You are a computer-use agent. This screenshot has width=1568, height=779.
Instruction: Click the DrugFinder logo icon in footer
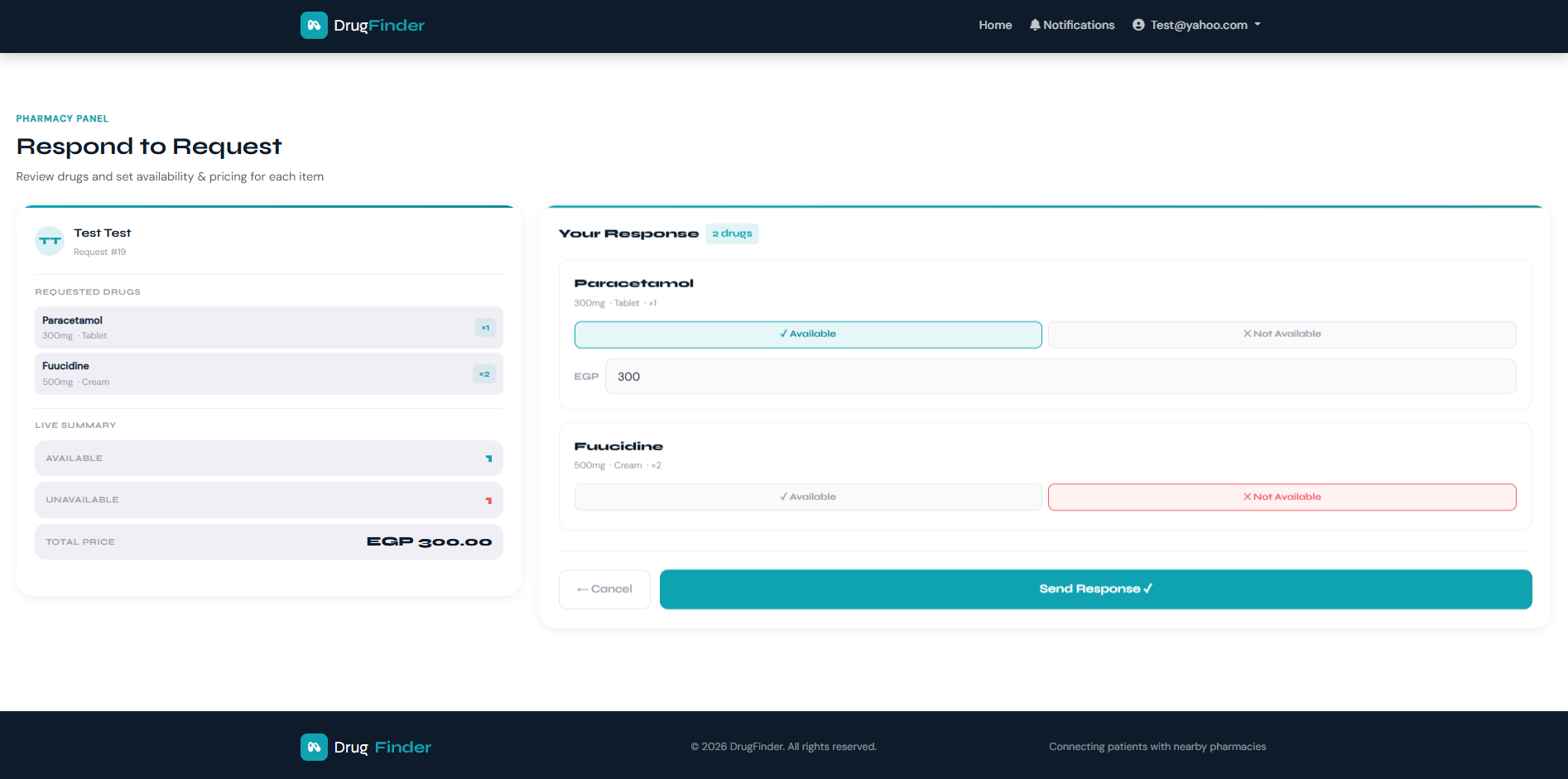[x=314, y=747]
